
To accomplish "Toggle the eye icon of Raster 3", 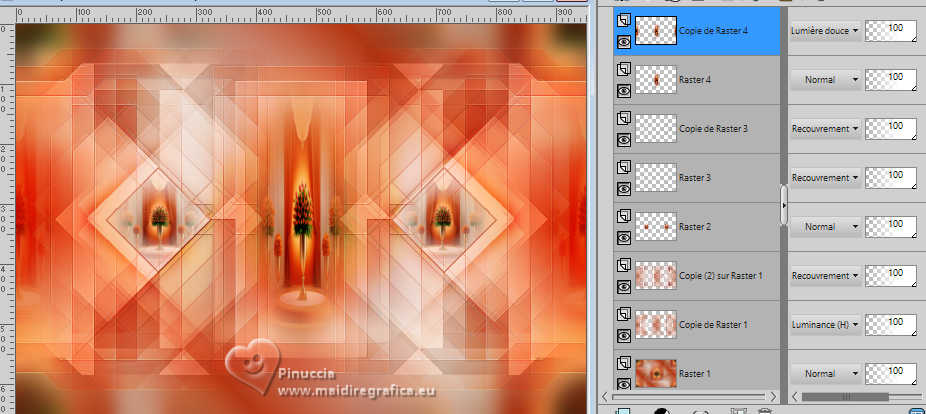I will click(x=624, y=189).
